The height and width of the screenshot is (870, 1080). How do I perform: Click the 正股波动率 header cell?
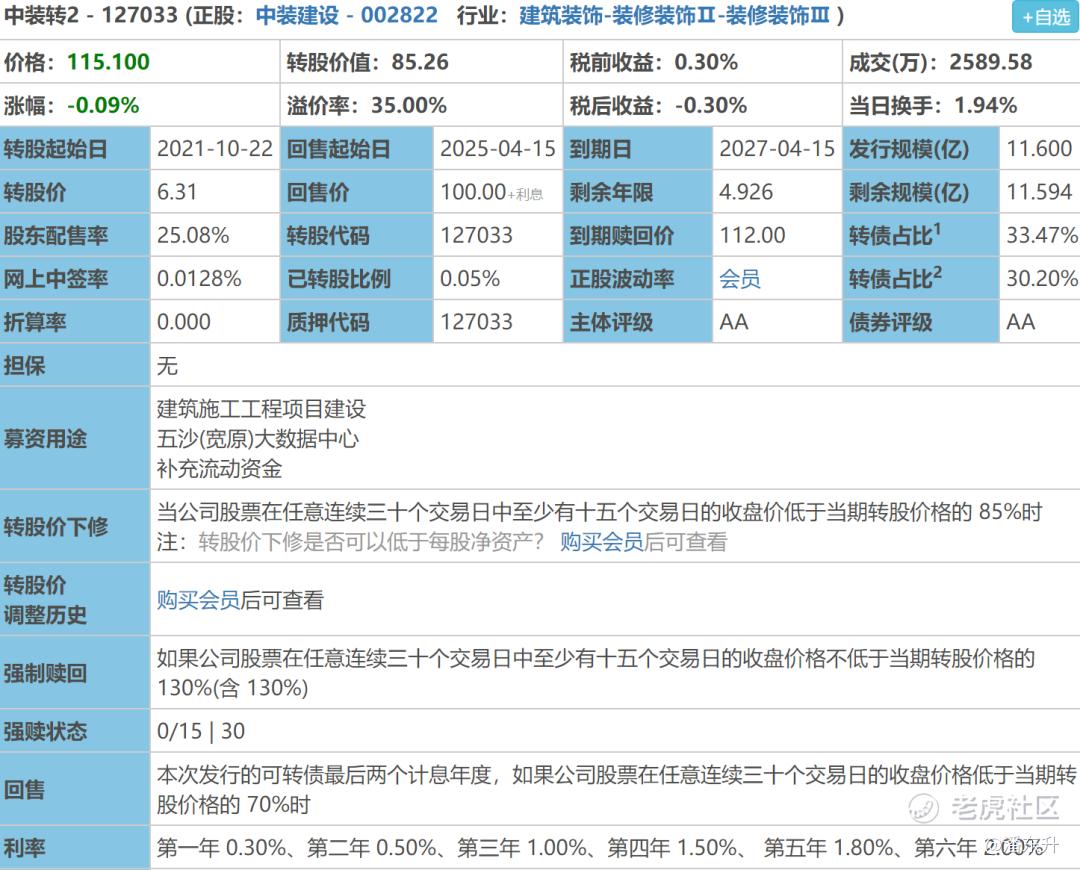pyautogui.click(x=638, y=279)
